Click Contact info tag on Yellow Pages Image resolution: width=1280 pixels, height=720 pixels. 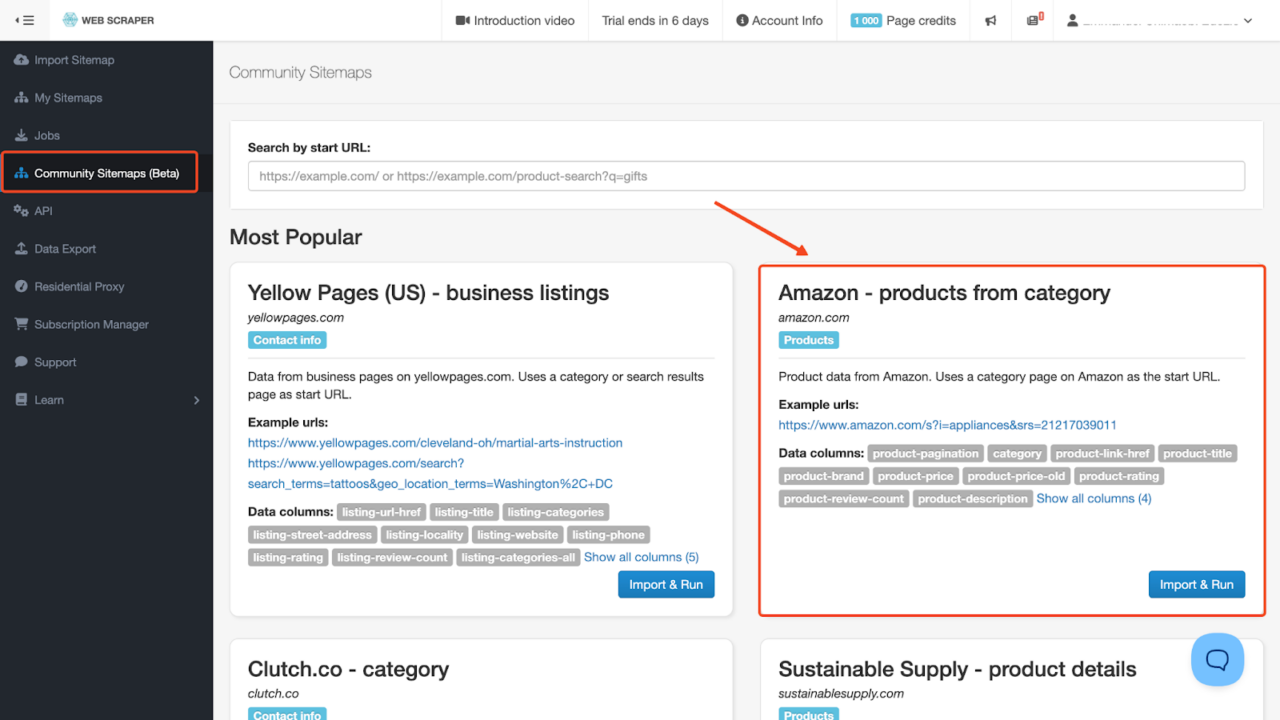287,340
